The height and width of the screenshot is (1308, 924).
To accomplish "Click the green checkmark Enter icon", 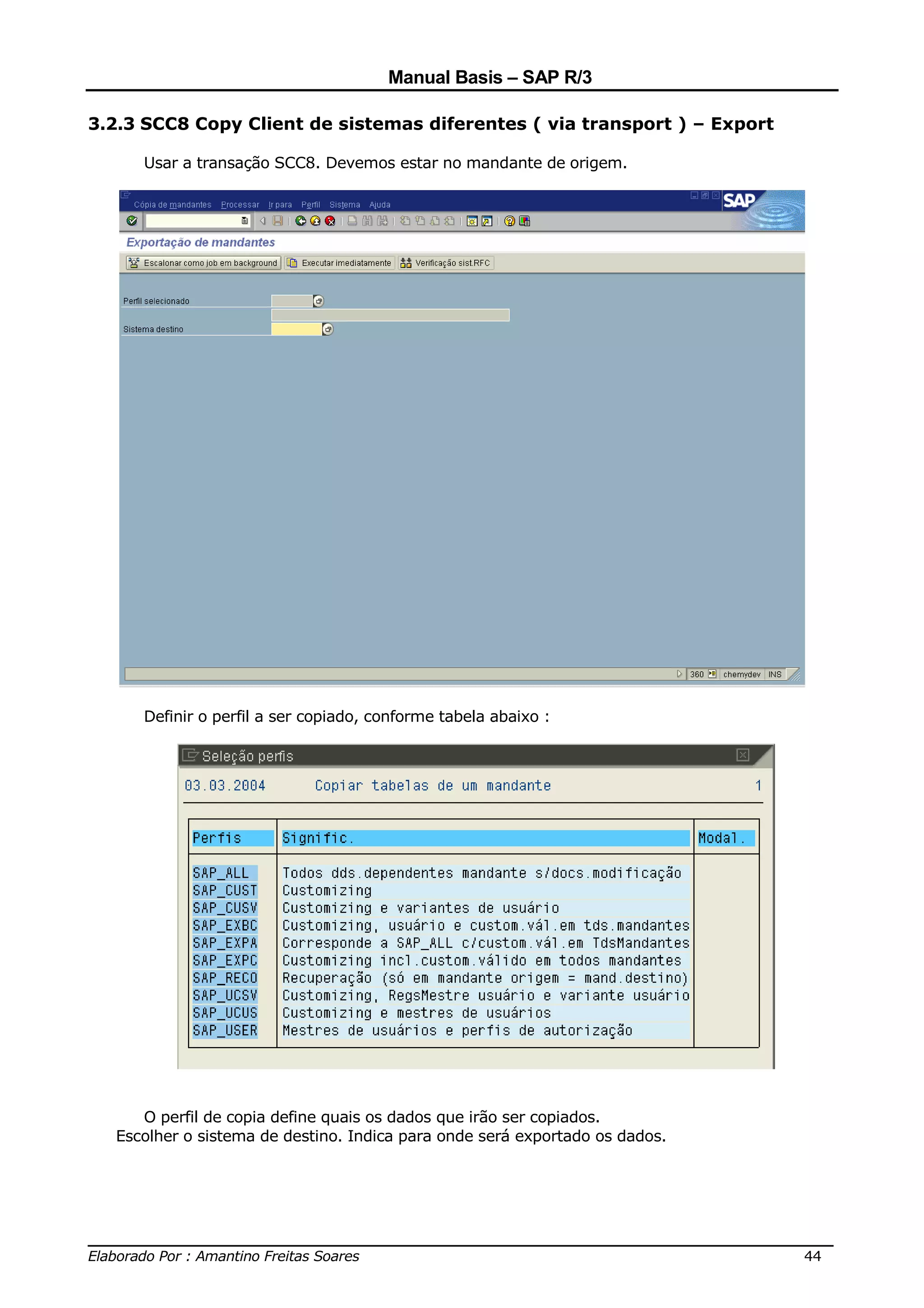I will point(132,220).
